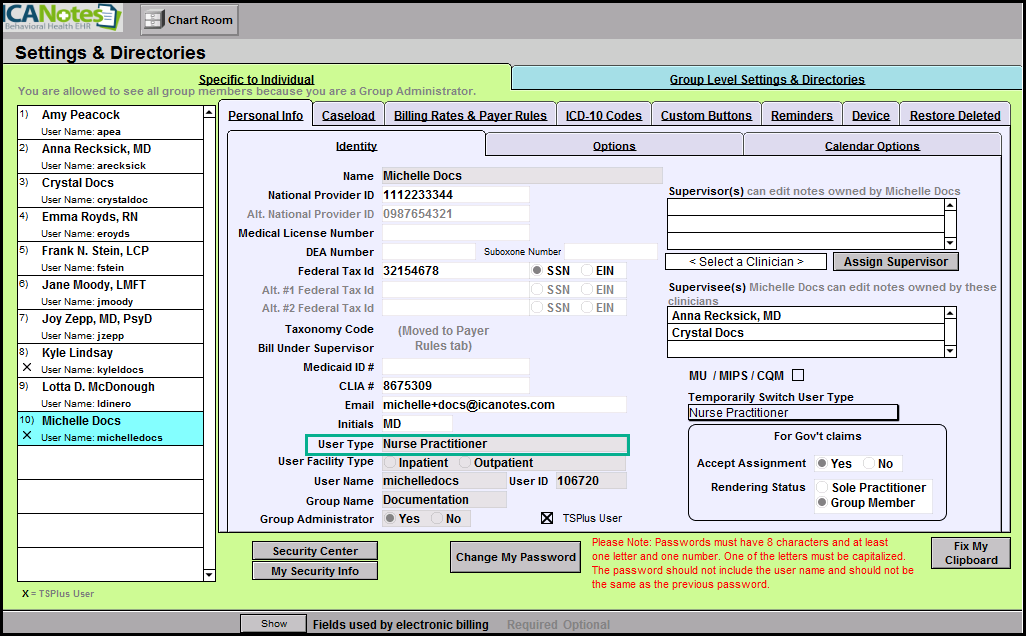Screen dimensions: 1026x636
Task: Open the Security Center
Action: click(315, 551)
